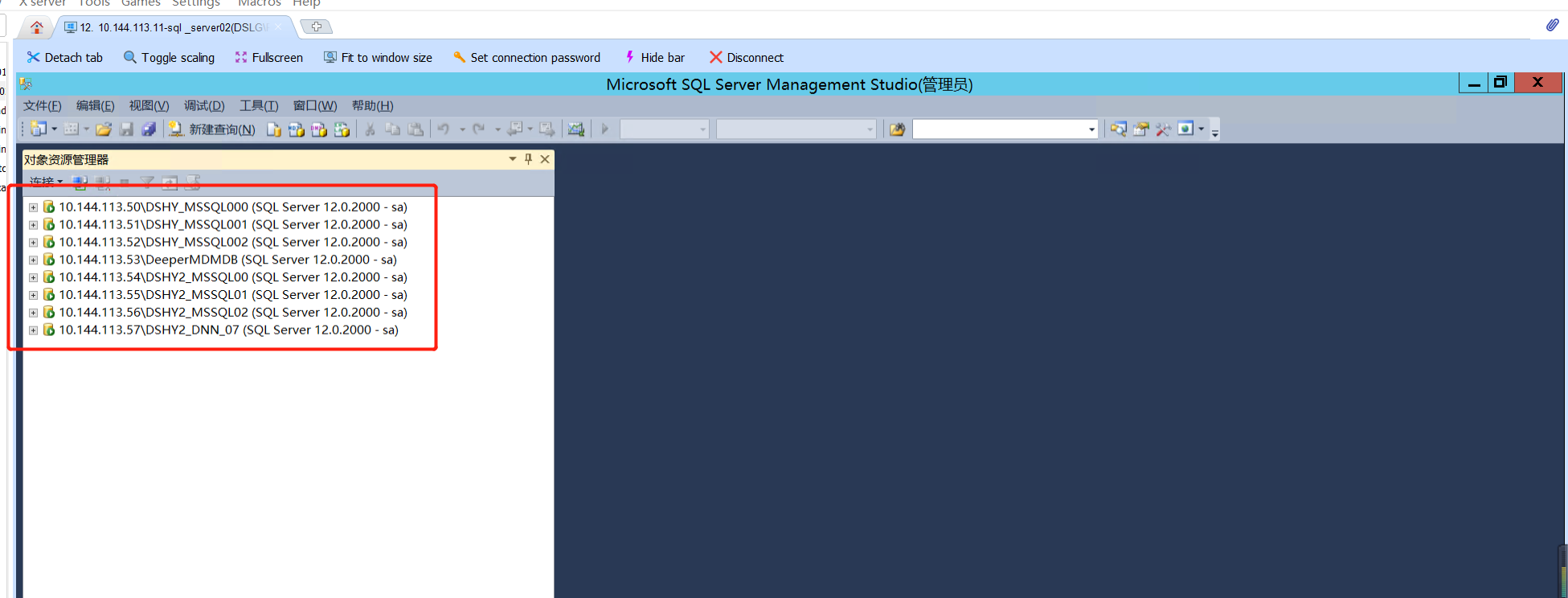Expand the 10.144.113.53\DeeperMDMDB server node

point(33,260)
